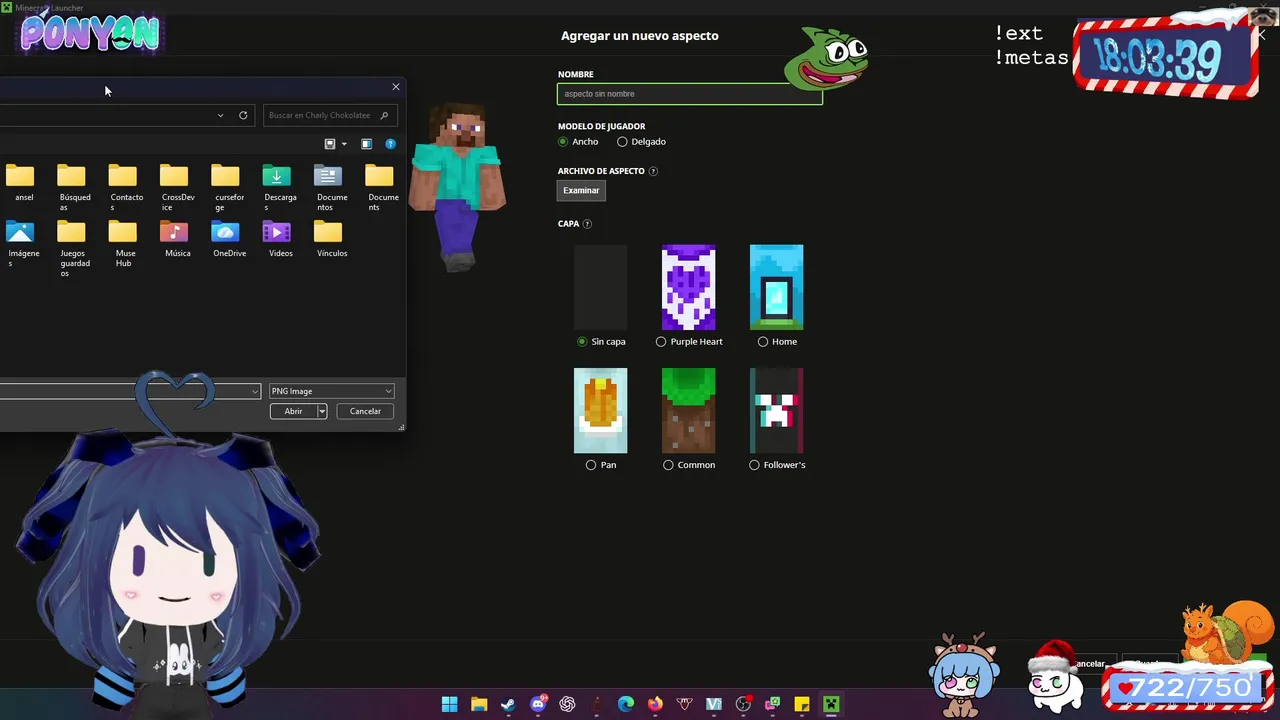Open the CrossDevice folder
This screenshot has height=720, width=1280.
tap(176, 187)
